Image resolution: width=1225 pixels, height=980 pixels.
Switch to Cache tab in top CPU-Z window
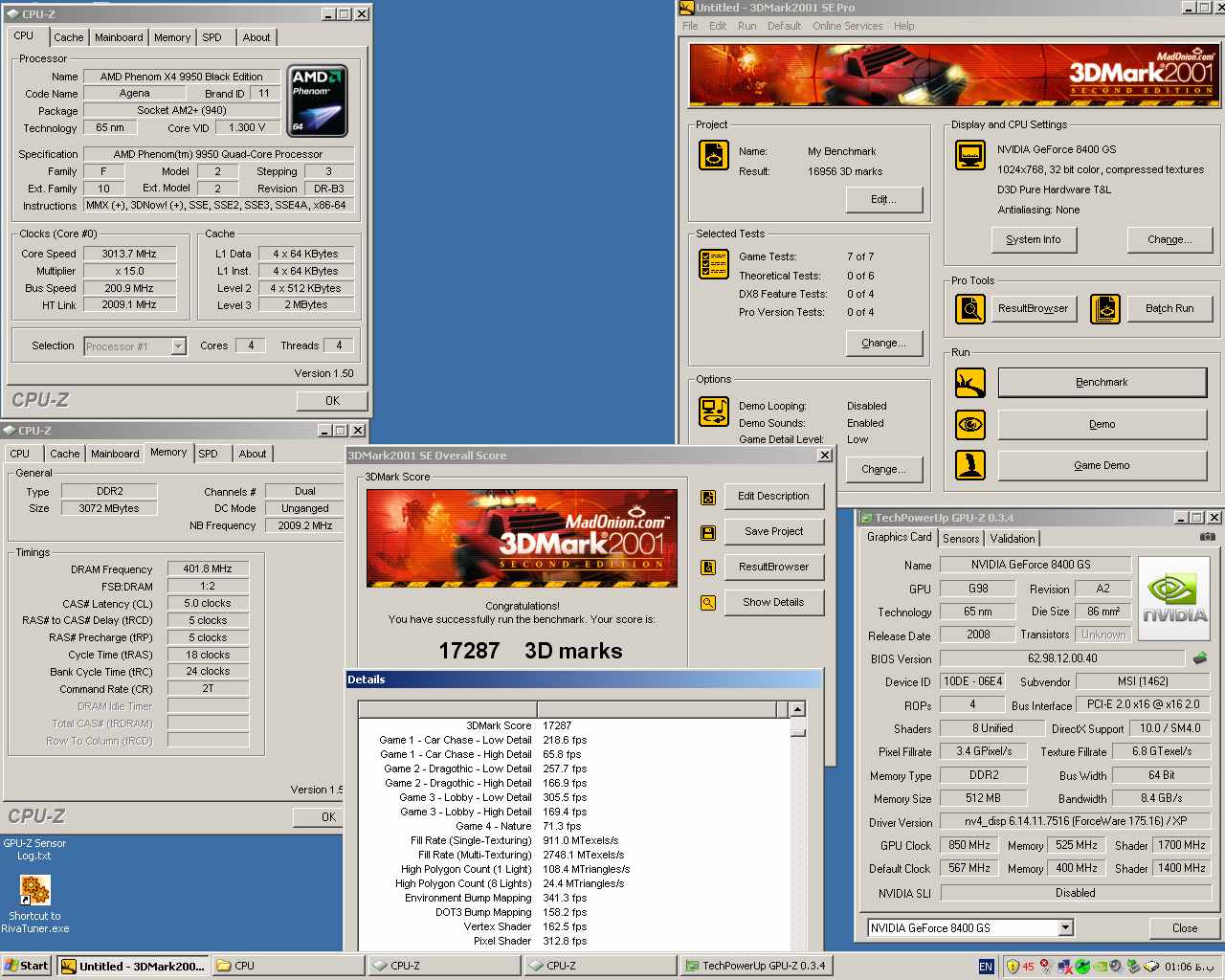coord(68,37)
